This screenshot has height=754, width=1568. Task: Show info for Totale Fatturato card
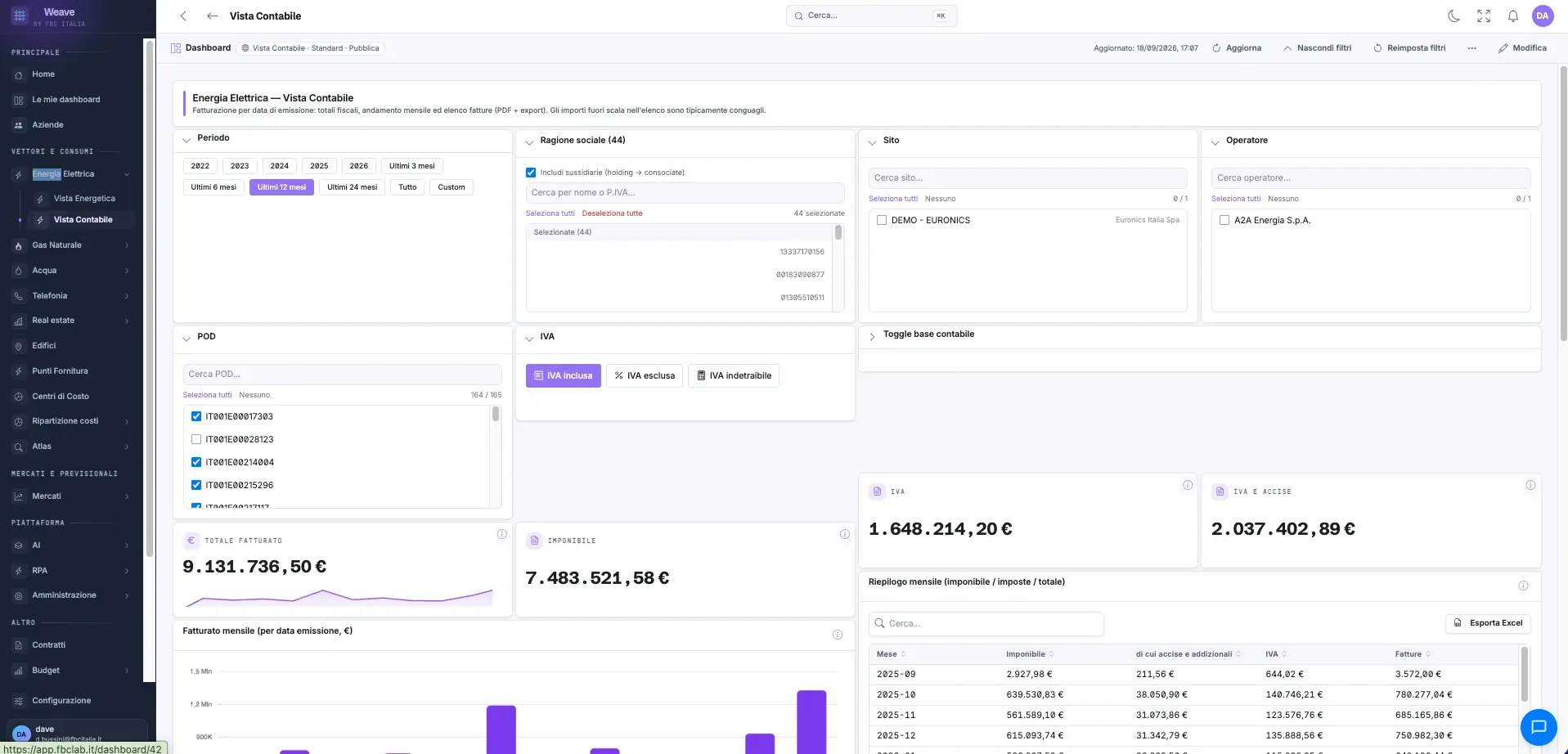point(502,534)
